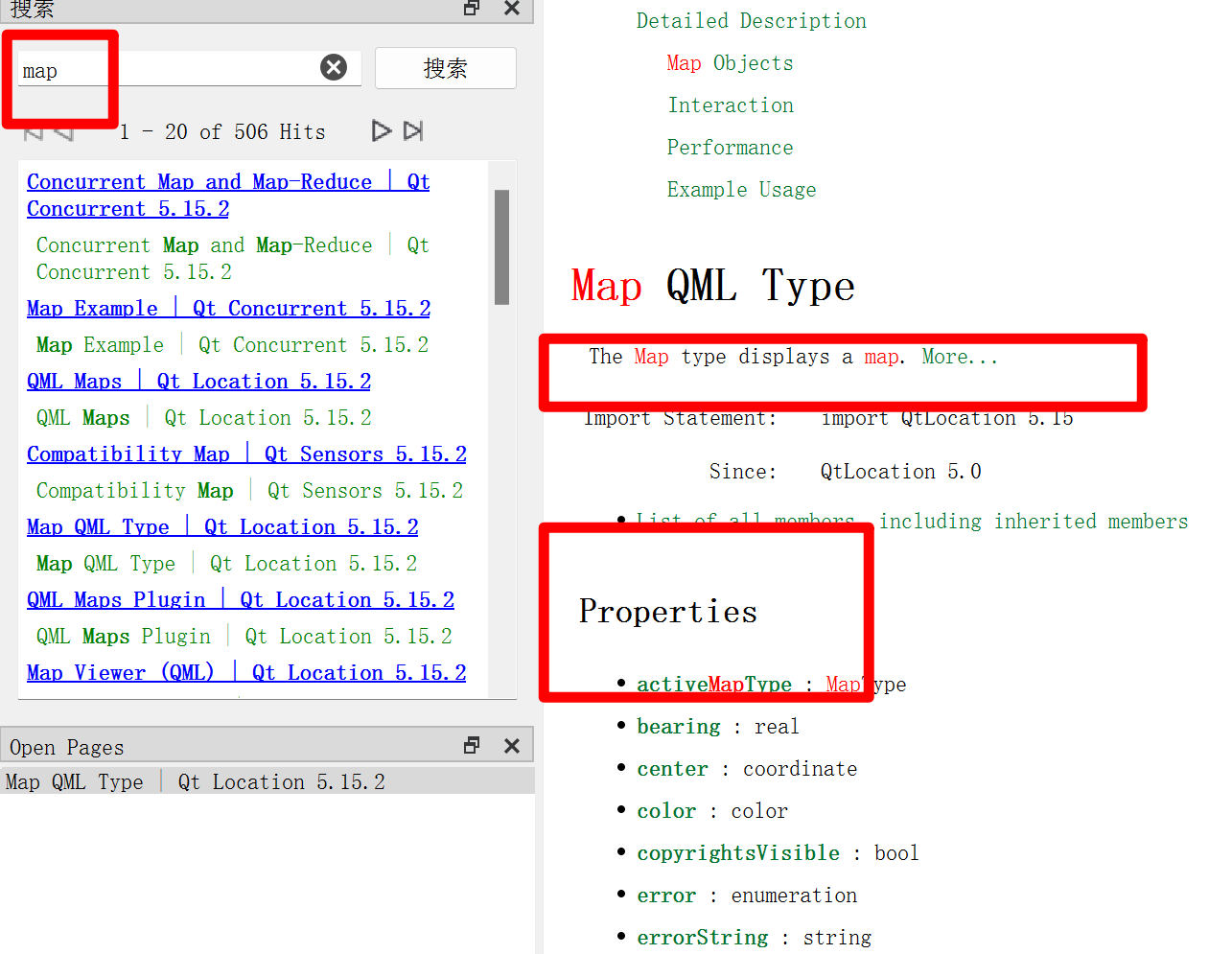This screenshot has width=1232, height=954.
Task: Clear the search field text
Action: point(334,67)
